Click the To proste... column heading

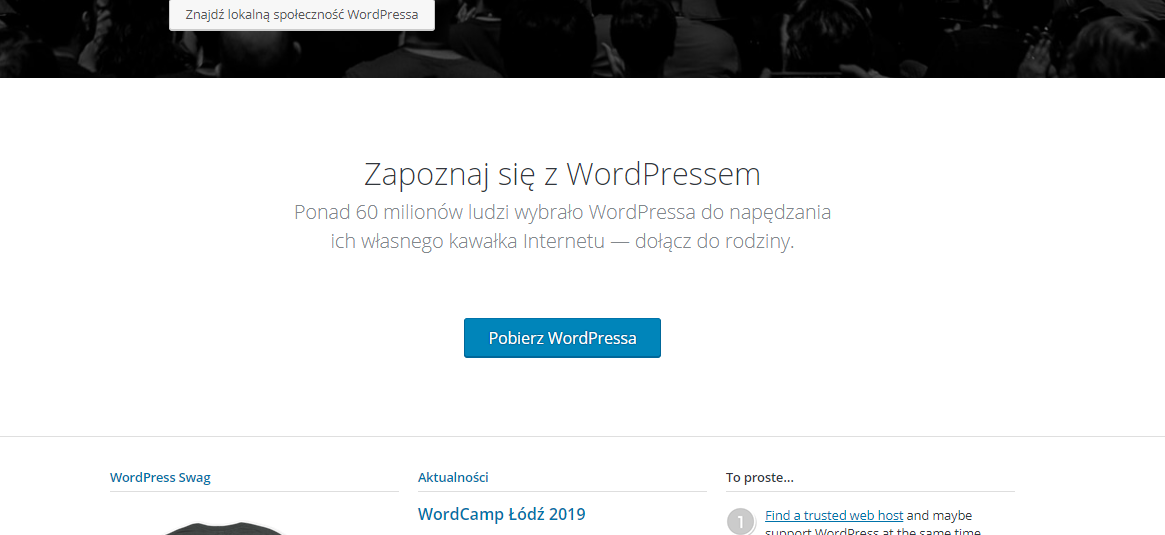760,477
